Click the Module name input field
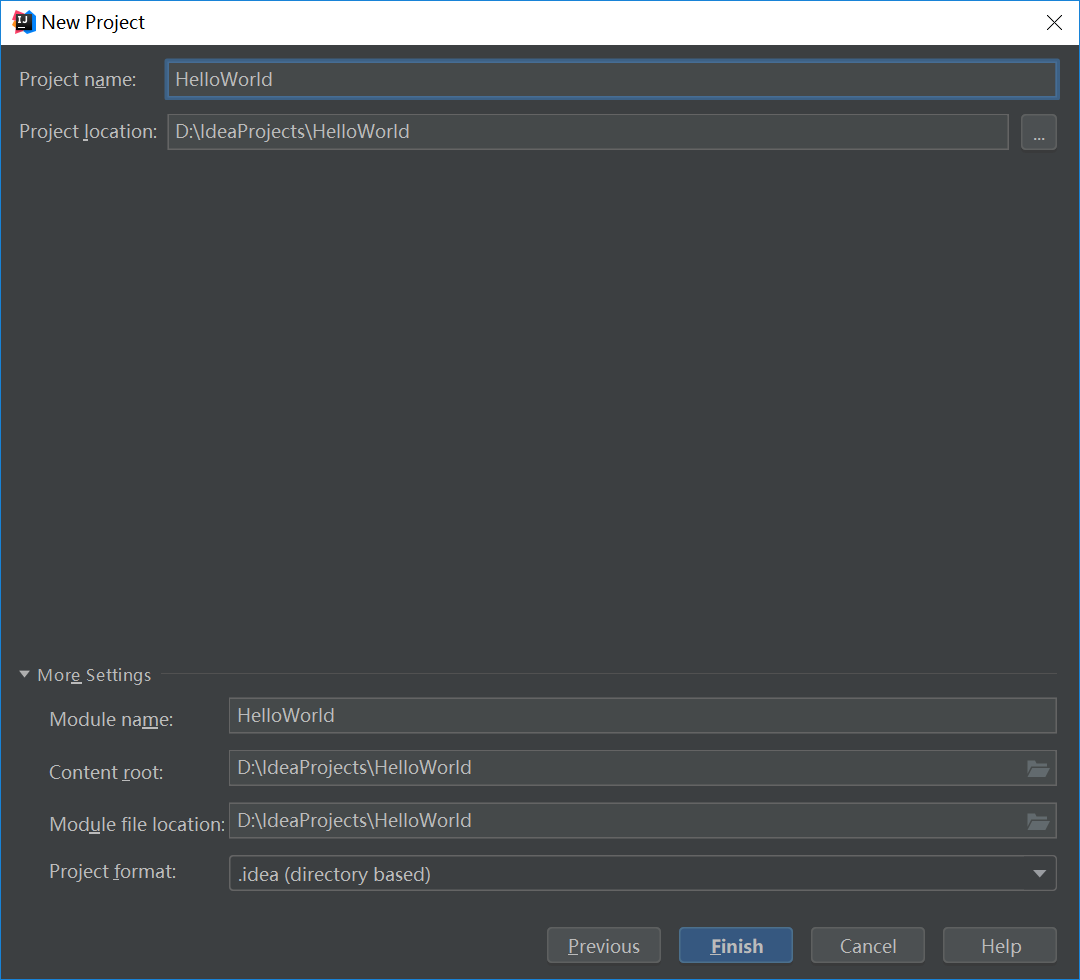1080x980 pixels. point(642,716)
